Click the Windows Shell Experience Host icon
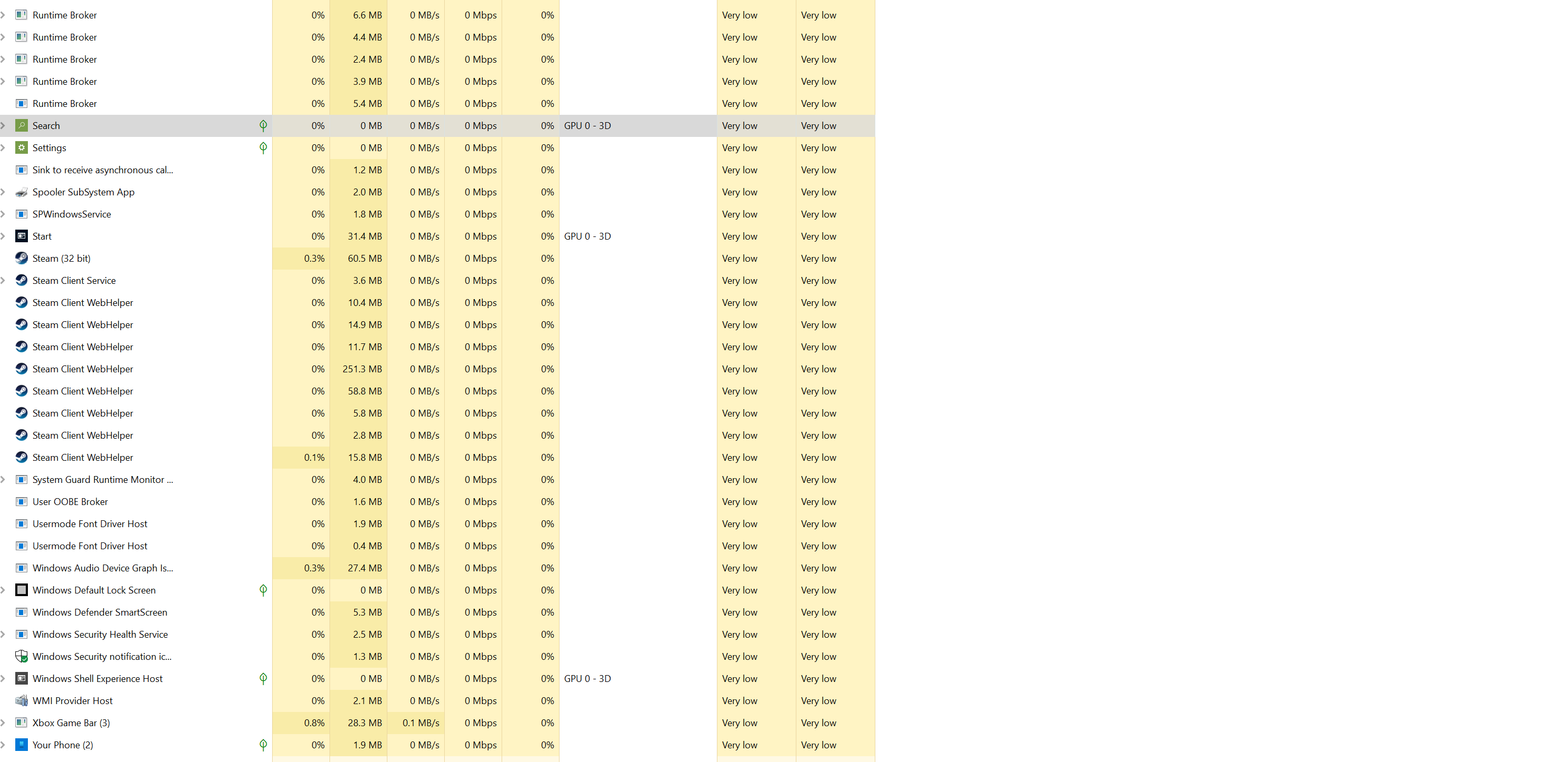Screen dimensions: 1568x762 point(21,679)
